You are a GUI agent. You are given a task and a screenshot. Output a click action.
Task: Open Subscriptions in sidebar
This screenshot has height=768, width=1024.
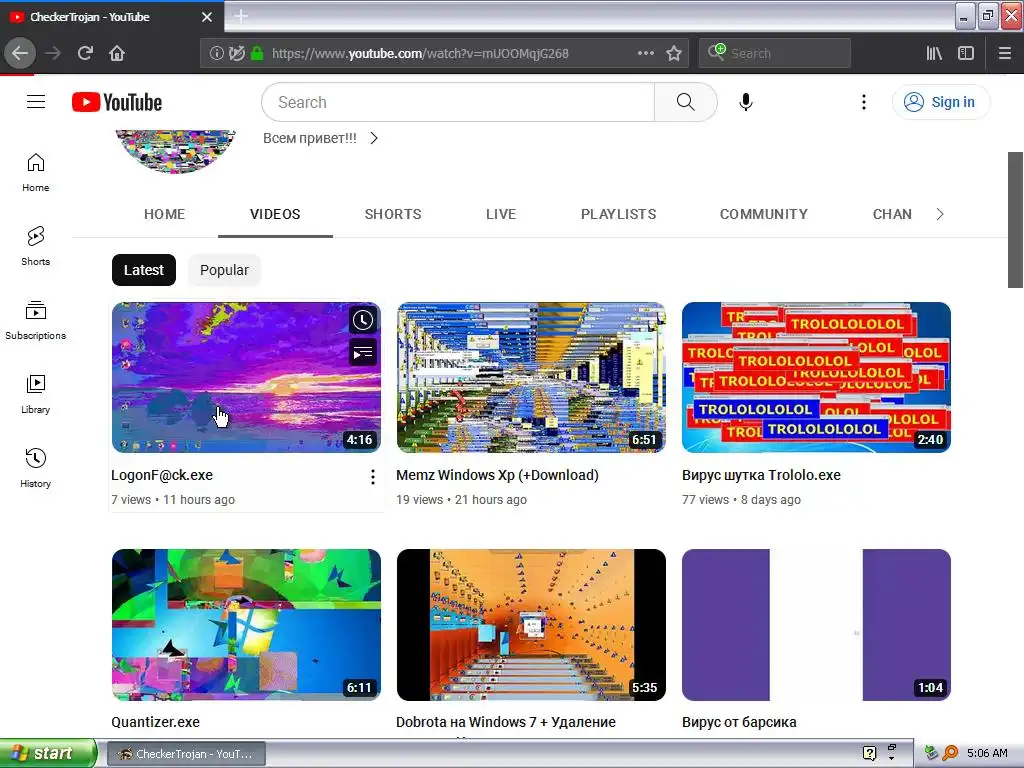(35, 320)
